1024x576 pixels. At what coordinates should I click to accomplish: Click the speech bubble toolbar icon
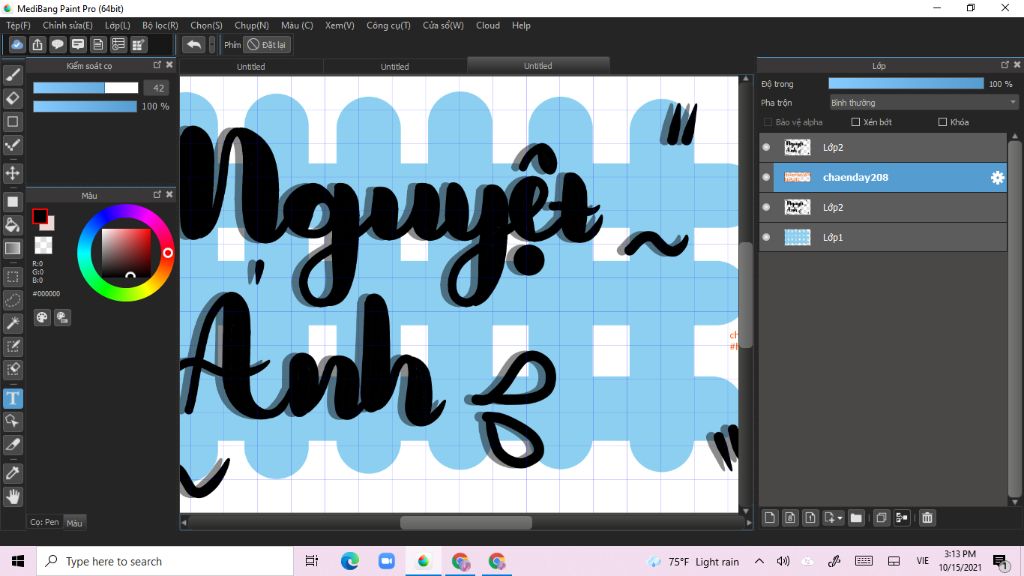pyautogui.click(x=57, y=44)
